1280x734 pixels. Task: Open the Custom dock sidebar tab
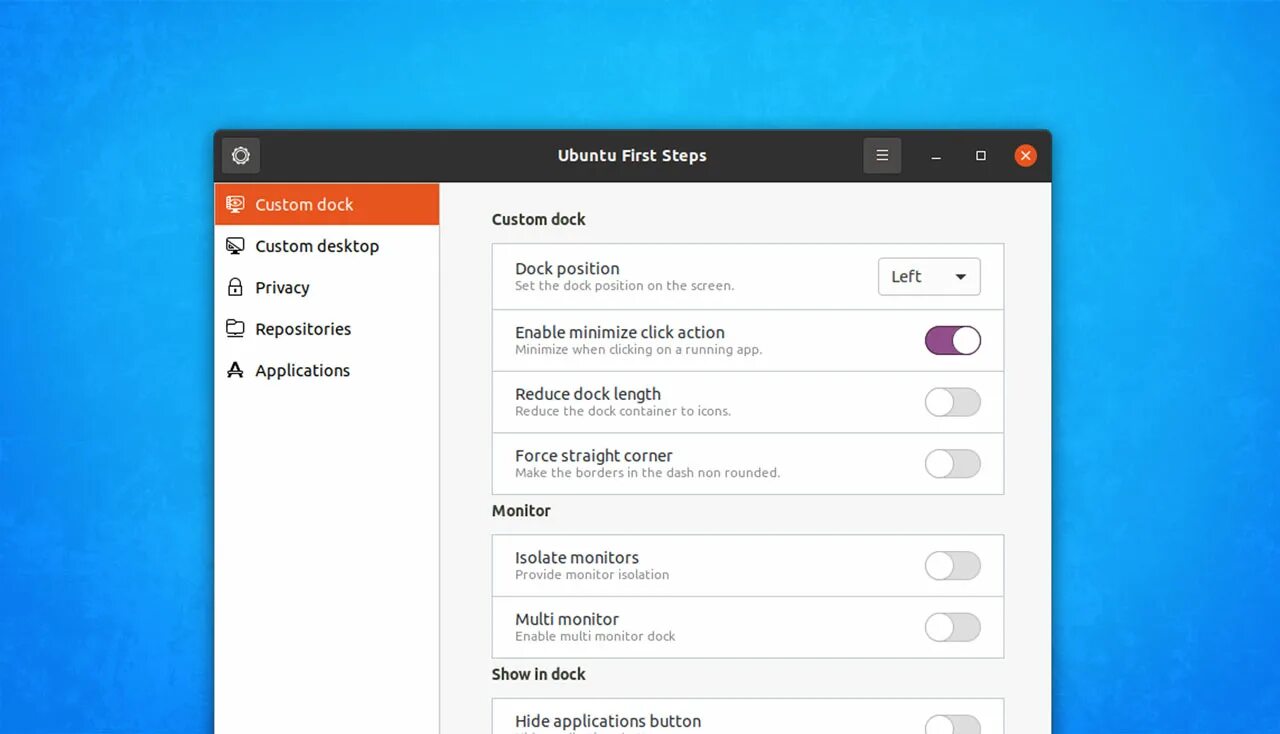(x=327, y=204)
